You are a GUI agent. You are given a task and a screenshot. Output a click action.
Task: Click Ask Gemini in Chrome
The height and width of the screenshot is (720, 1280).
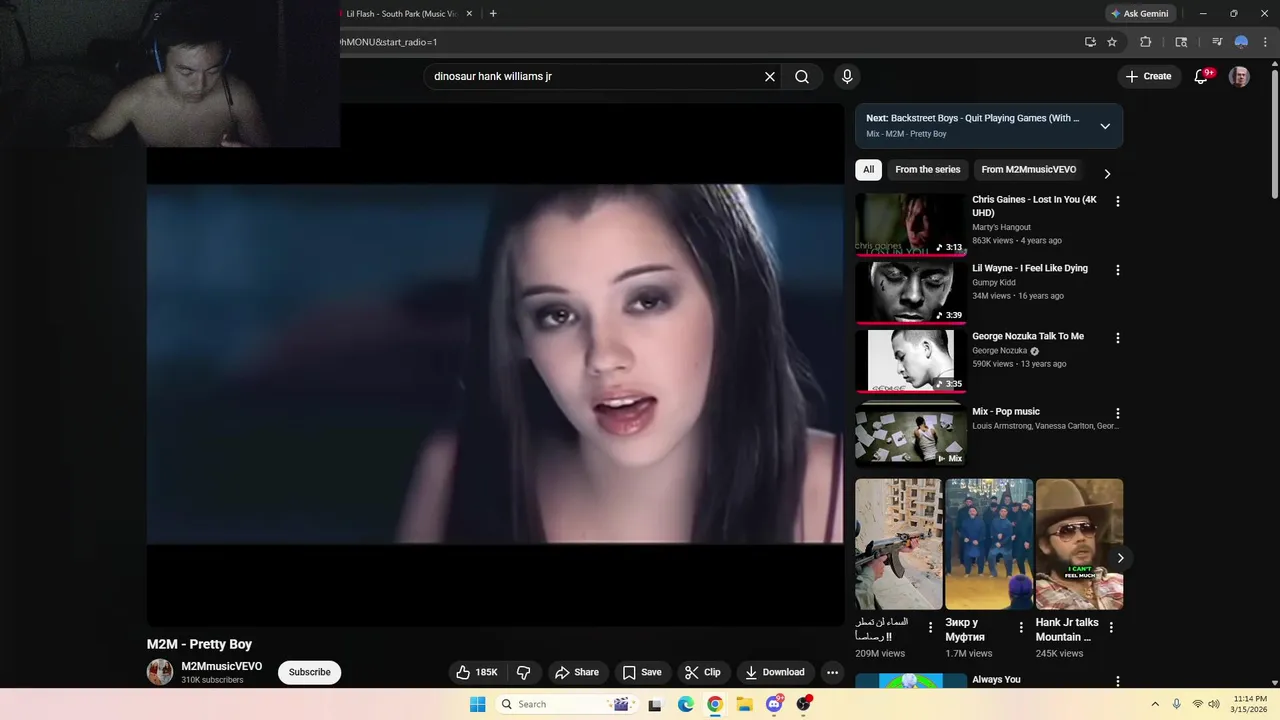tap(1140, 14)
